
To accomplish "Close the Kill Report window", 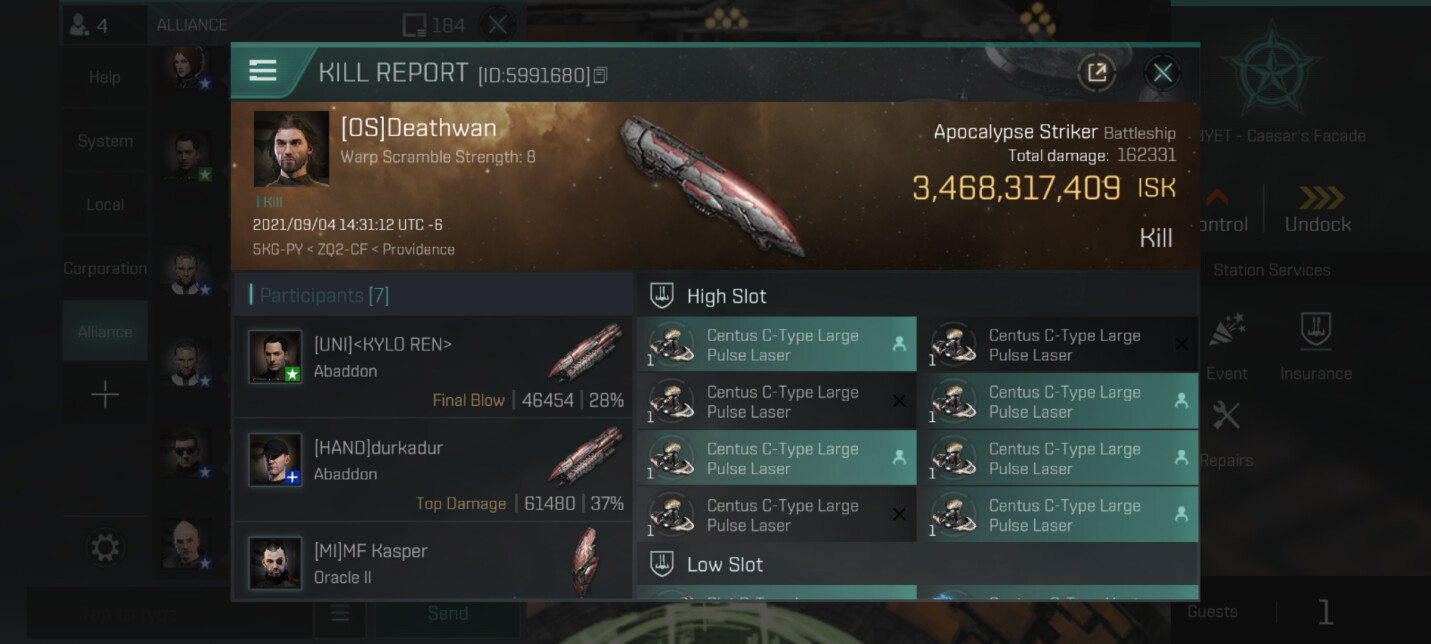I will point(1162,72).
